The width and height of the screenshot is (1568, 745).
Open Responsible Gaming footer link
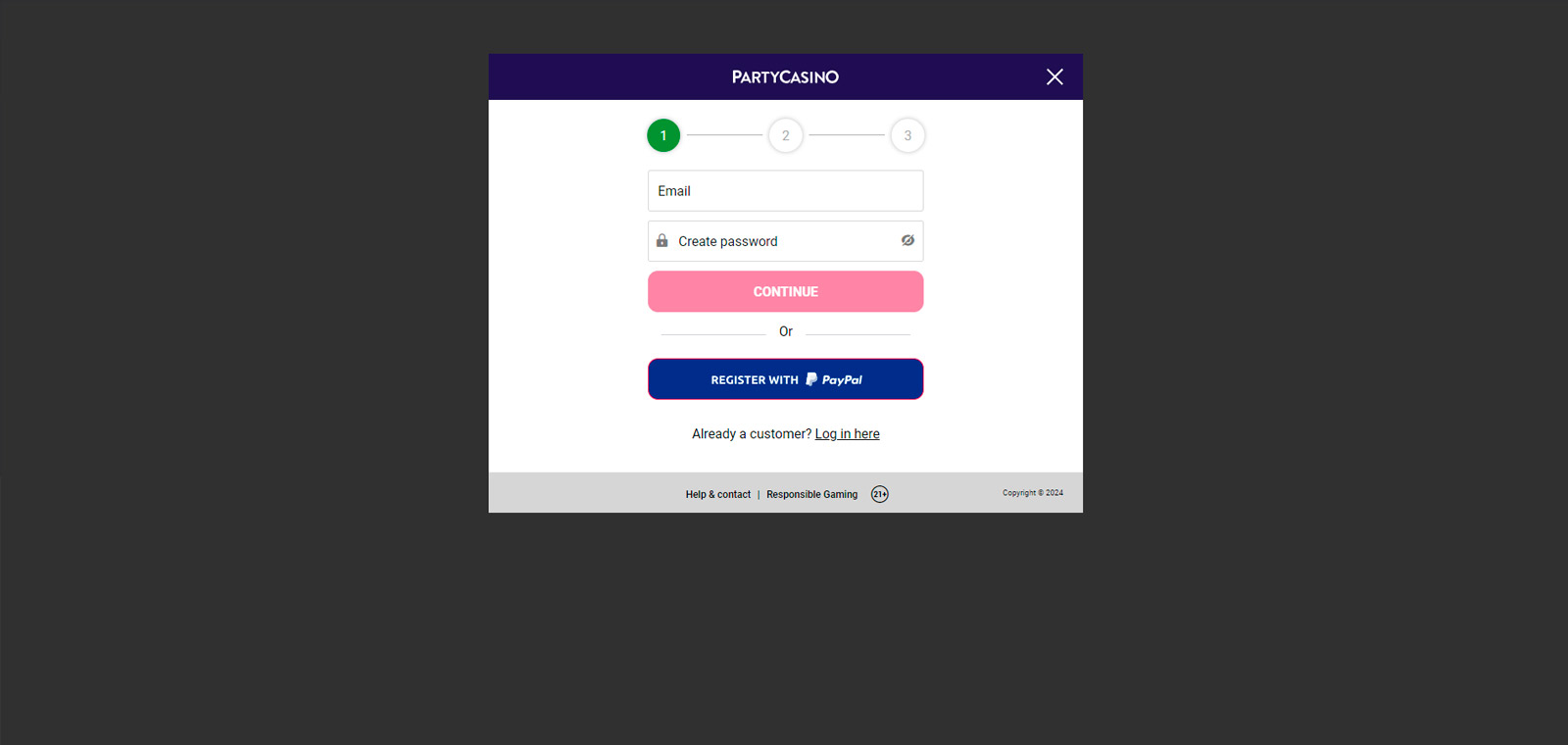[811, 494]
